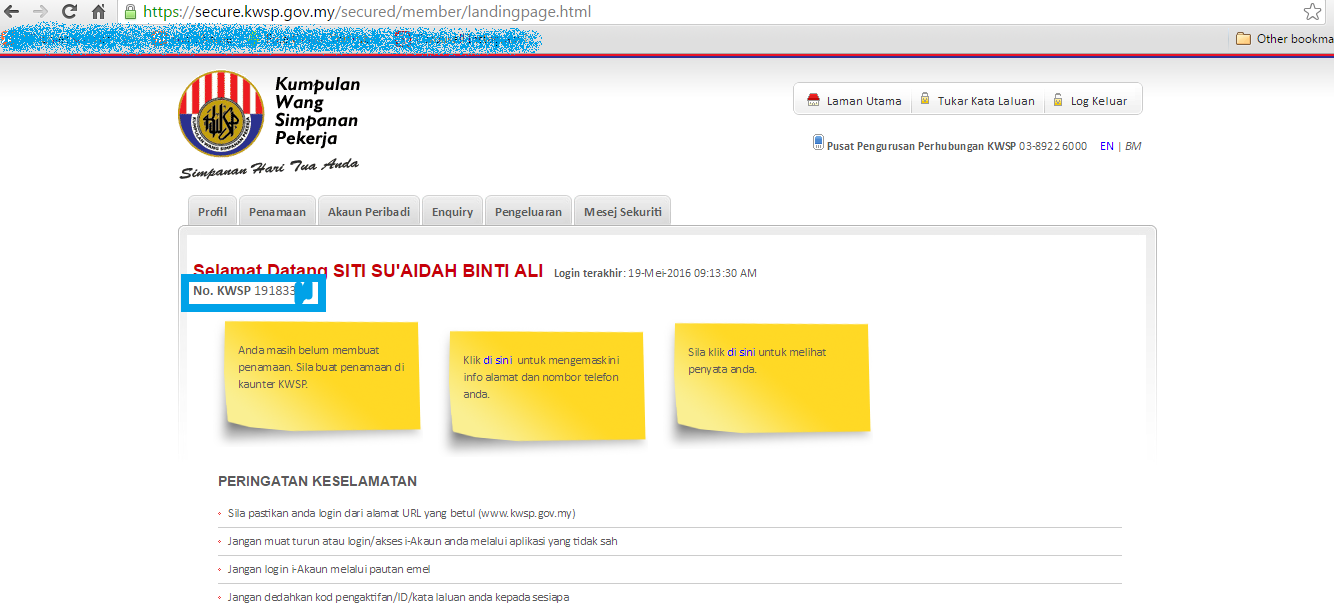The image size is (1334, 610).
Task: Click the phone icon beside Pusat Pengurusan
Action: click(x=818, y=143)
